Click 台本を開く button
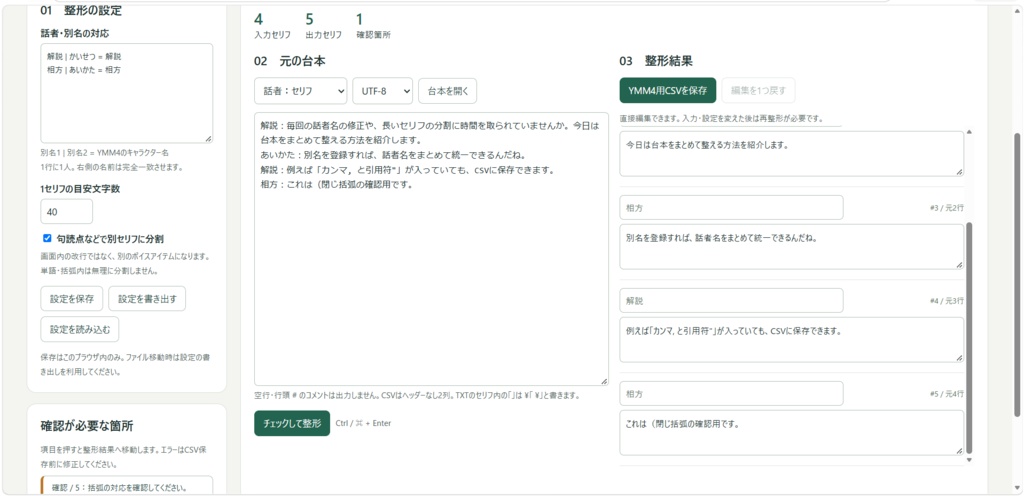The width and height of the screenshot is (1024, 496). (x=448, y=91)
